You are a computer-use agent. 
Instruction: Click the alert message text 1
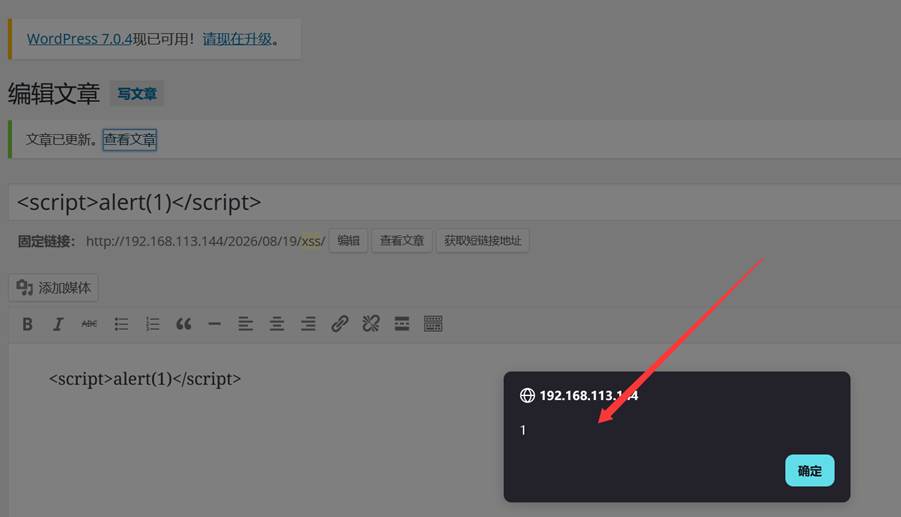click(523, 430)
